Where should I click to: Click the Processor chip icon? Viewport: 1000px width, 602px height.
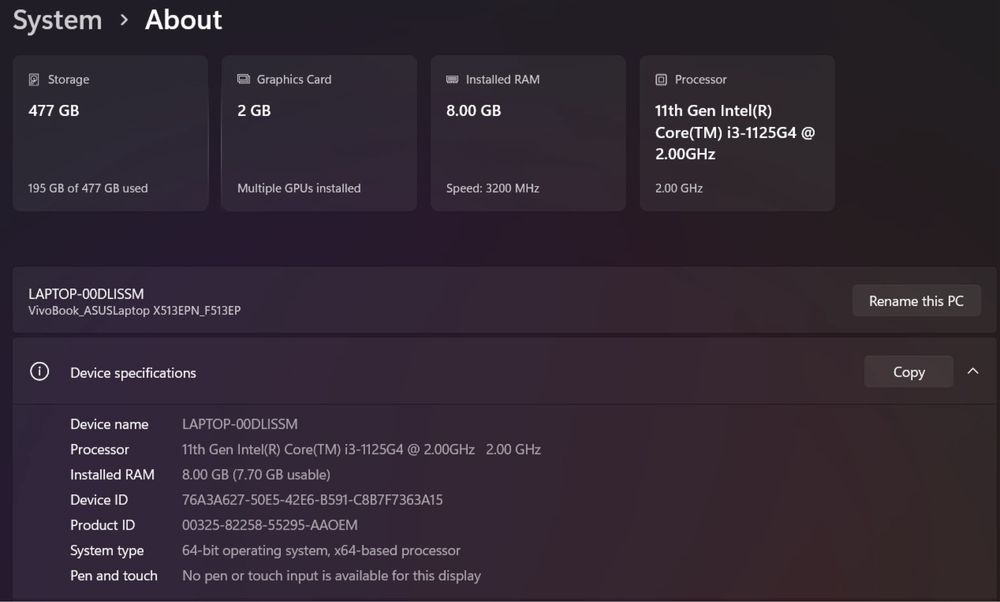(661, 79)
